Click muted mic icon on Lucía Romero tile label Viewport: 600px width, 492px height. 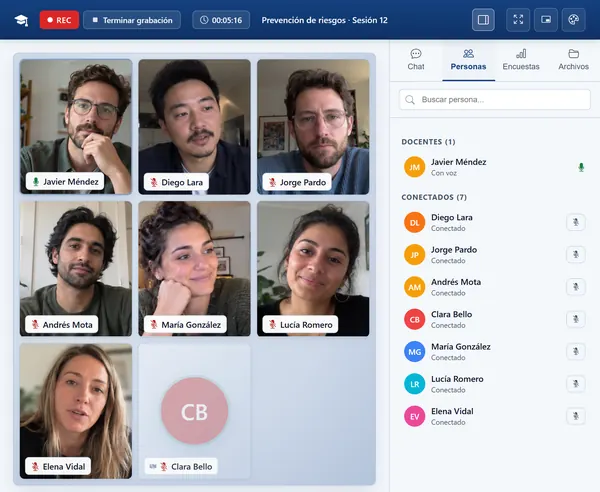click(x=272, y=324)
